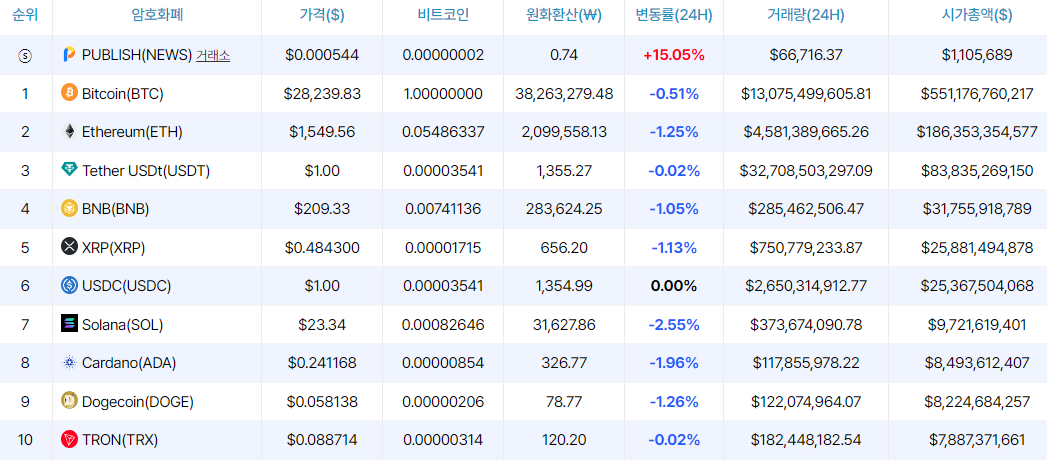Click Dogecoin volume $122,074,964.07

(806, 402)
